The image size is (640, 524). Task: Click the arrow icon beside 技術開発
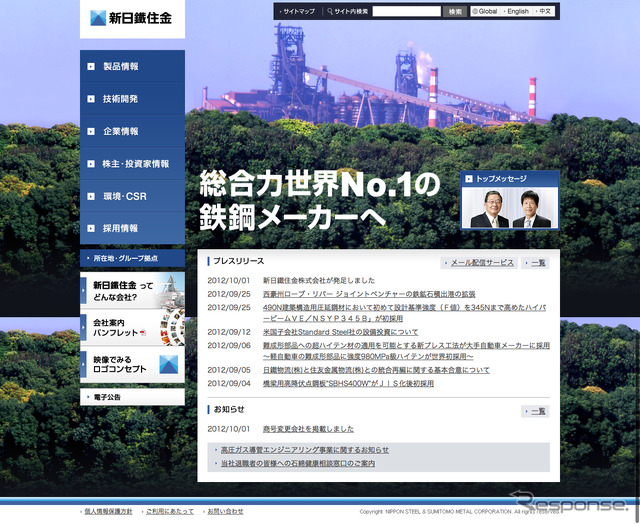[x=91, y=99]
